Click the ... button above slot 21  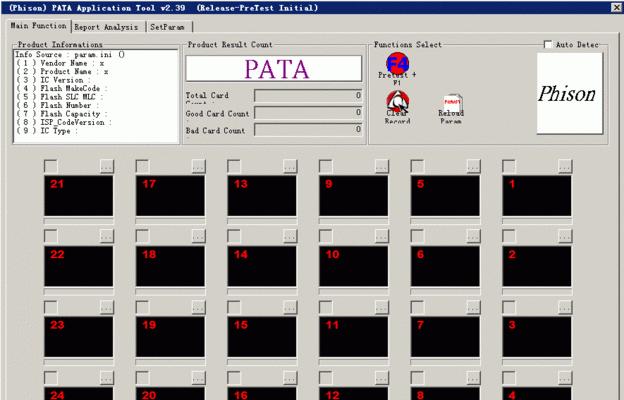[107, 166]
